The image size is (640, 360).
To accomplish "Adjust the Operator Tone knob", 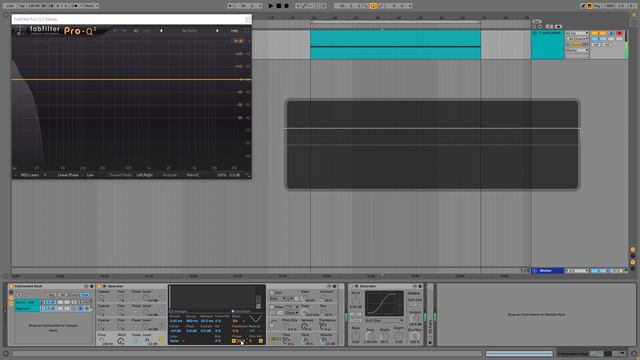I will pos(306,341).
